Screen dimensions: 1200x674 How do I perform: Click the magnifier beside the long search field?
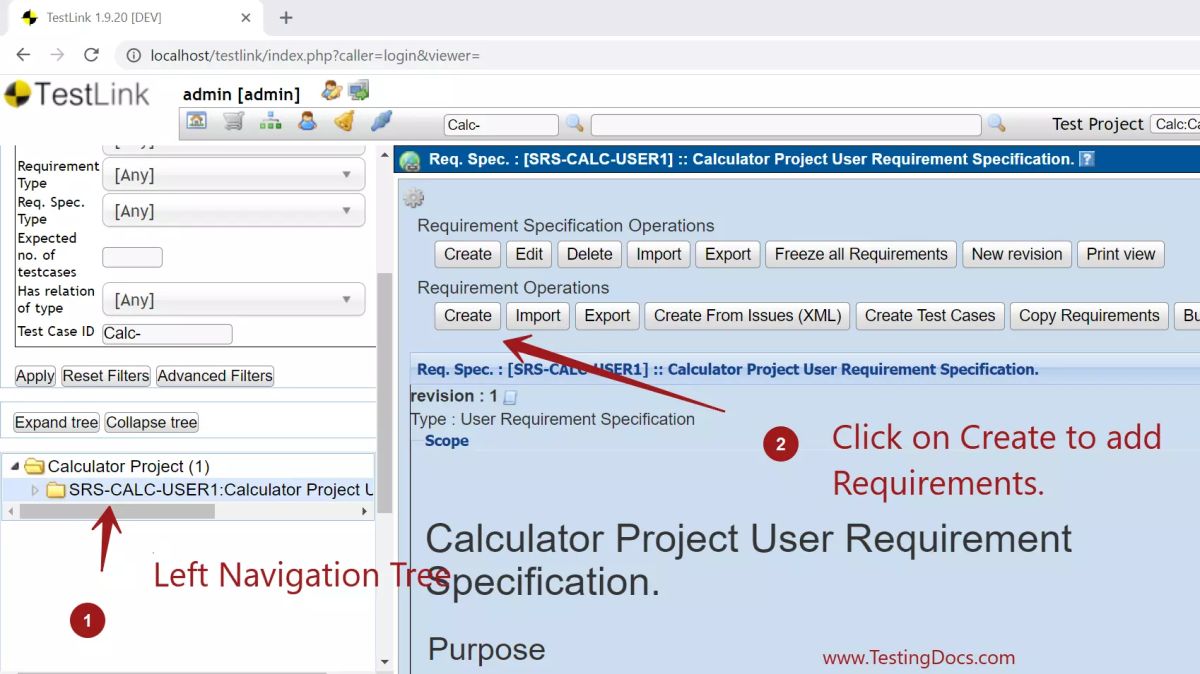[x=996, y=123]
